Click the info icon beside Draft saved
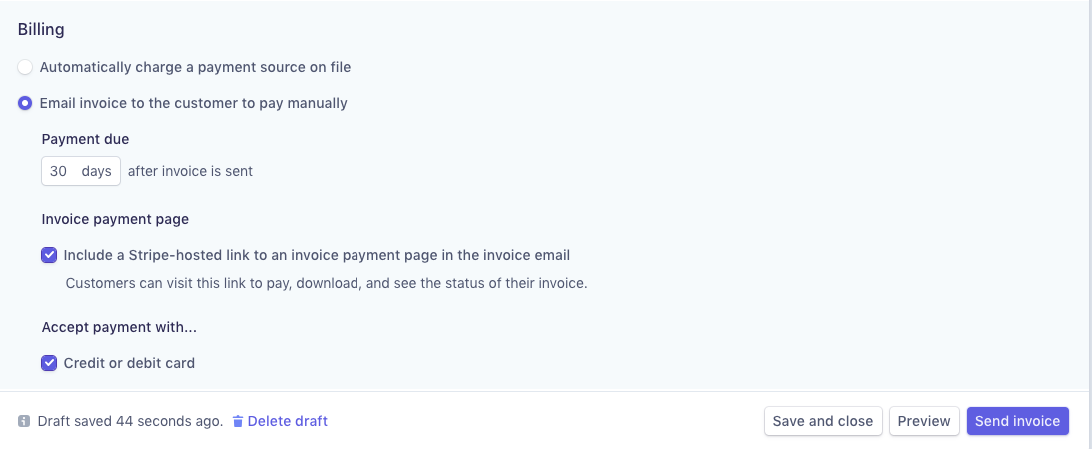This screenshot has width=1092, height=449. coord(24,421)
